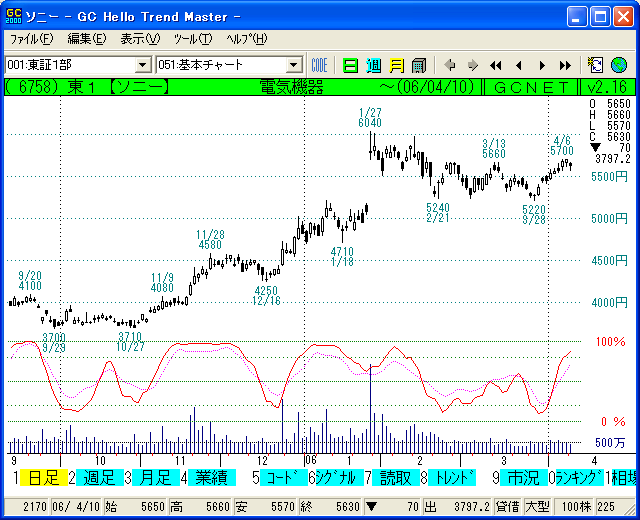
Task: Click the 5220 3/28 low label
Action: (534, 215)
